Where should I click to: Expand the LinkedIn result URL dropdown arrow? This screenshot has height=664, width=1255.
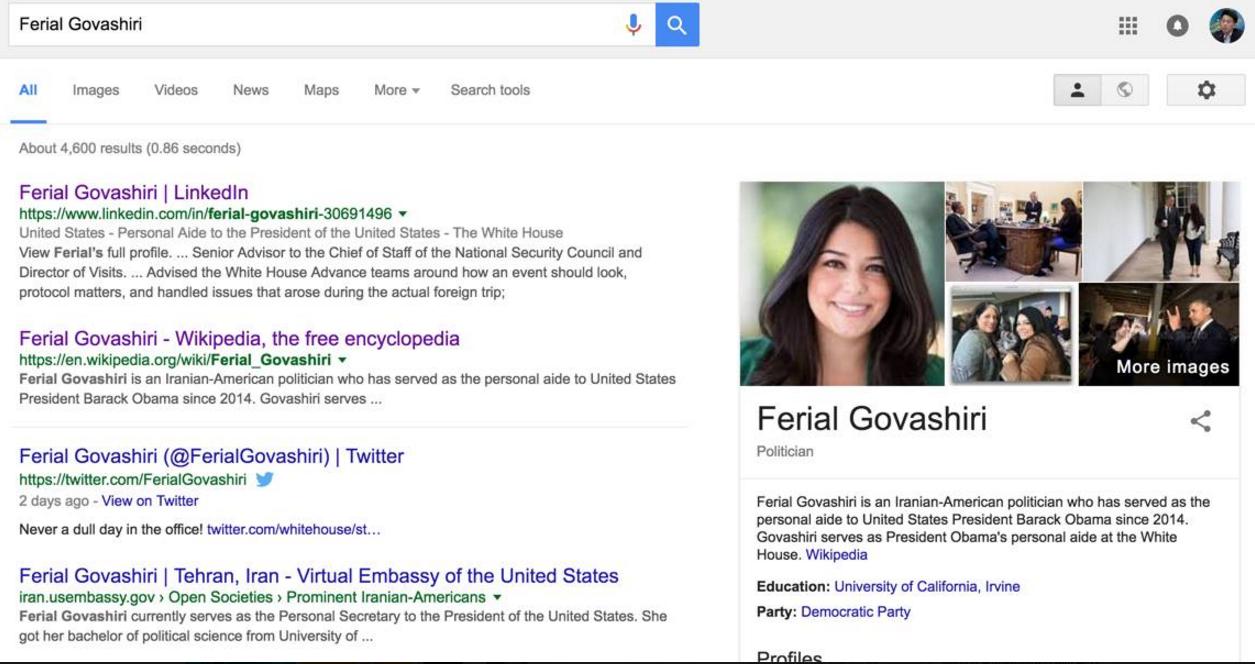pyautogui.click(x=403, y=214)
